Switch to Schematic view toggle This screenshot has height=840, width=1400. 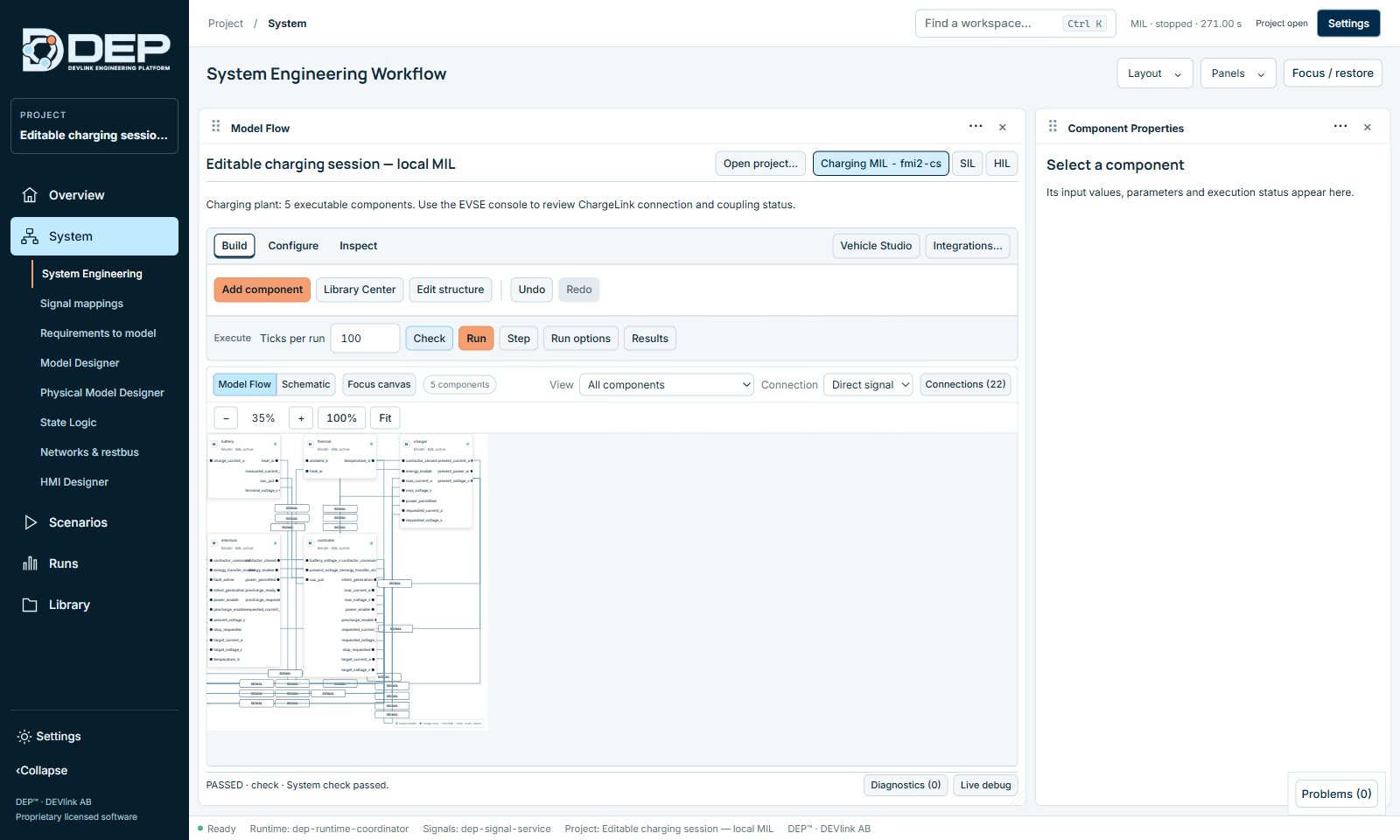point(306,384)
